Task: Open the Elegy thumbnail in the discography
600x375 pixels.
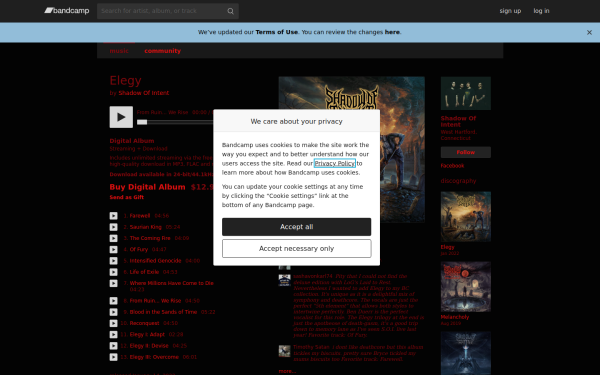Action: pyautogui.click(x=466, y=217)
